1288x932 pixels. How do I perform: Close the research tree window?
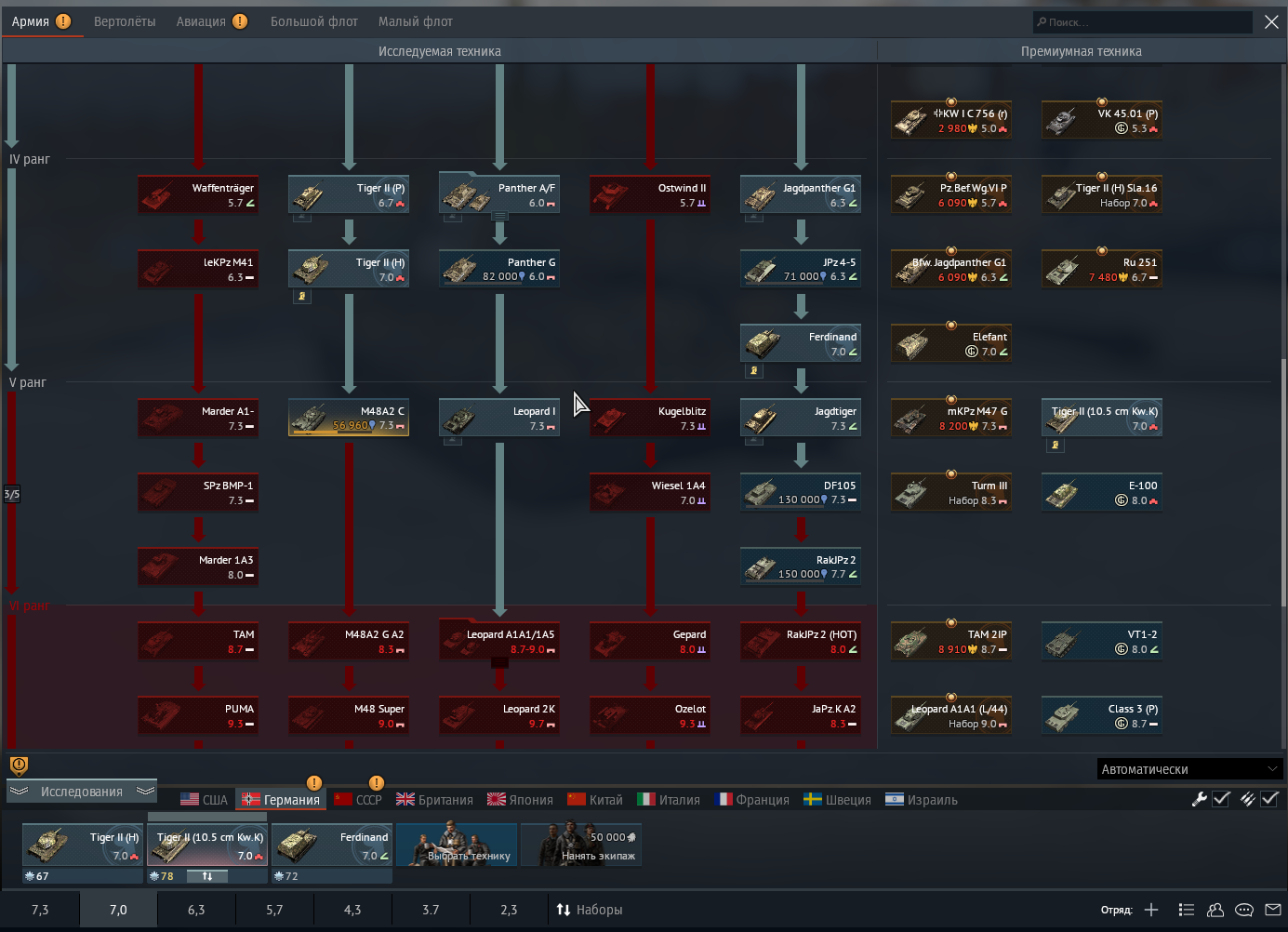click(1271, 22)
